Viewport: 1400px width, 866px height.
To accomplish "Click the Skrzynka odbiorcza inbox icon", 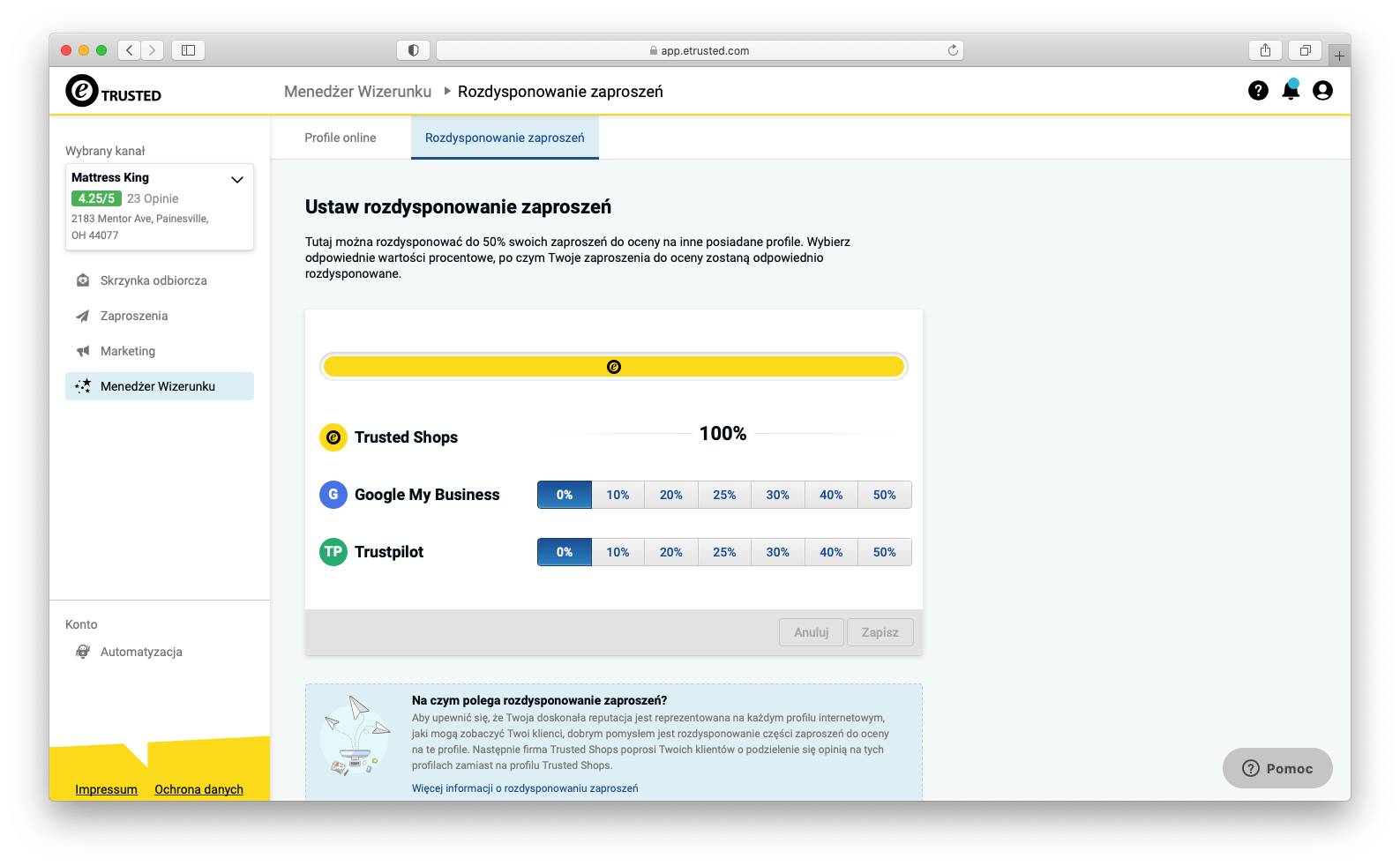I will (x=83, y=280).
